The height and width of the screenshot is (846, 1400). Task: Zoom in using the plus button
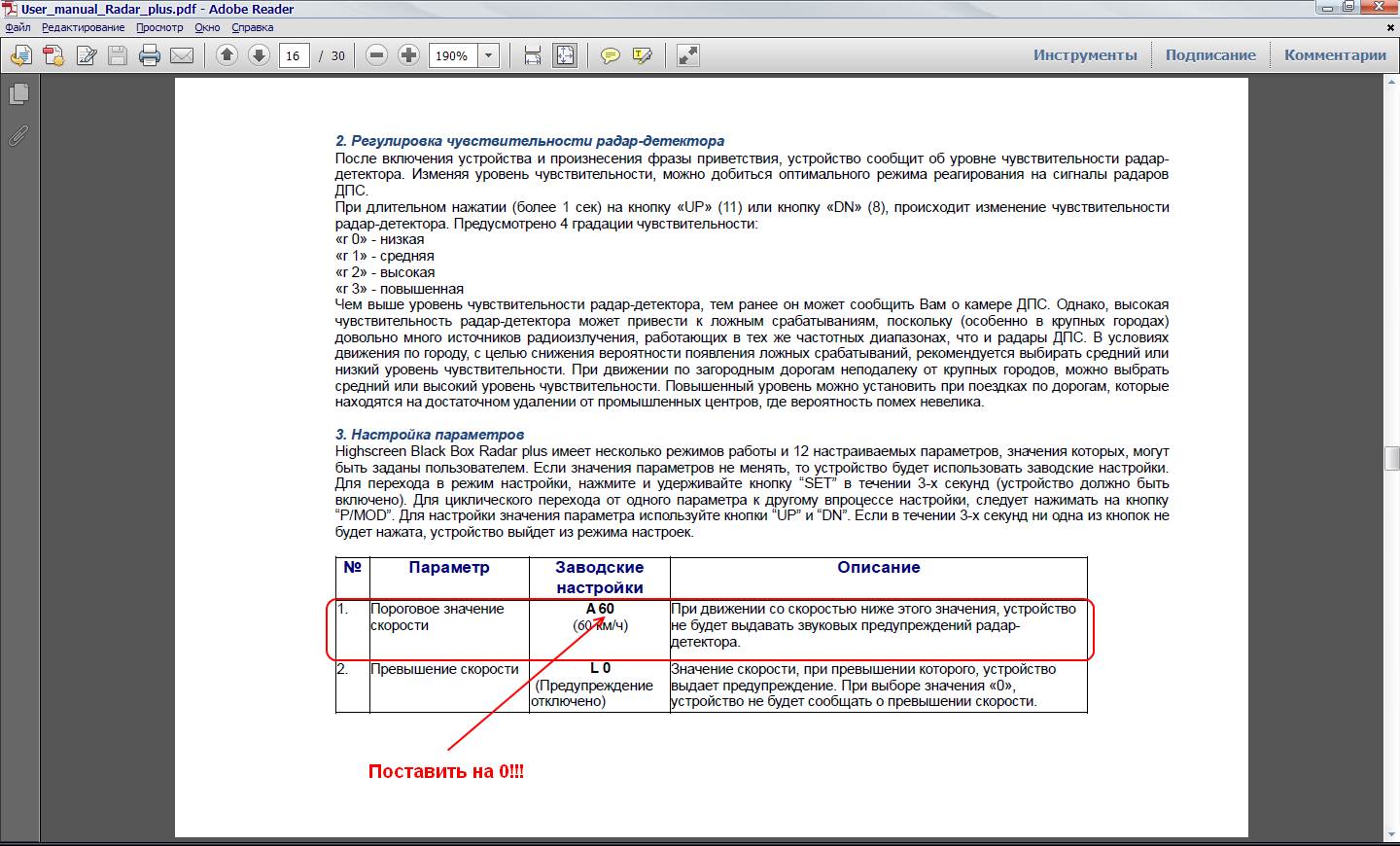tap(409, 55)
